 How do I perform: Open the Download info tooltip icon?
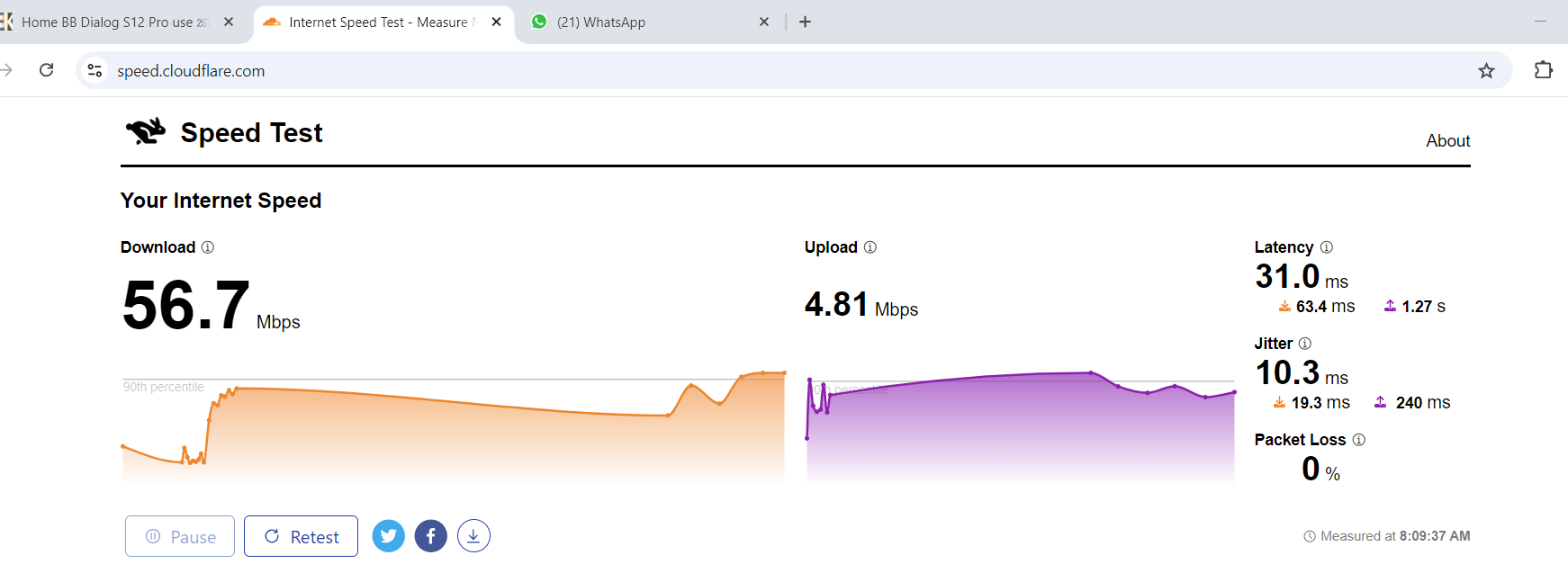click(x=208, y=247)
